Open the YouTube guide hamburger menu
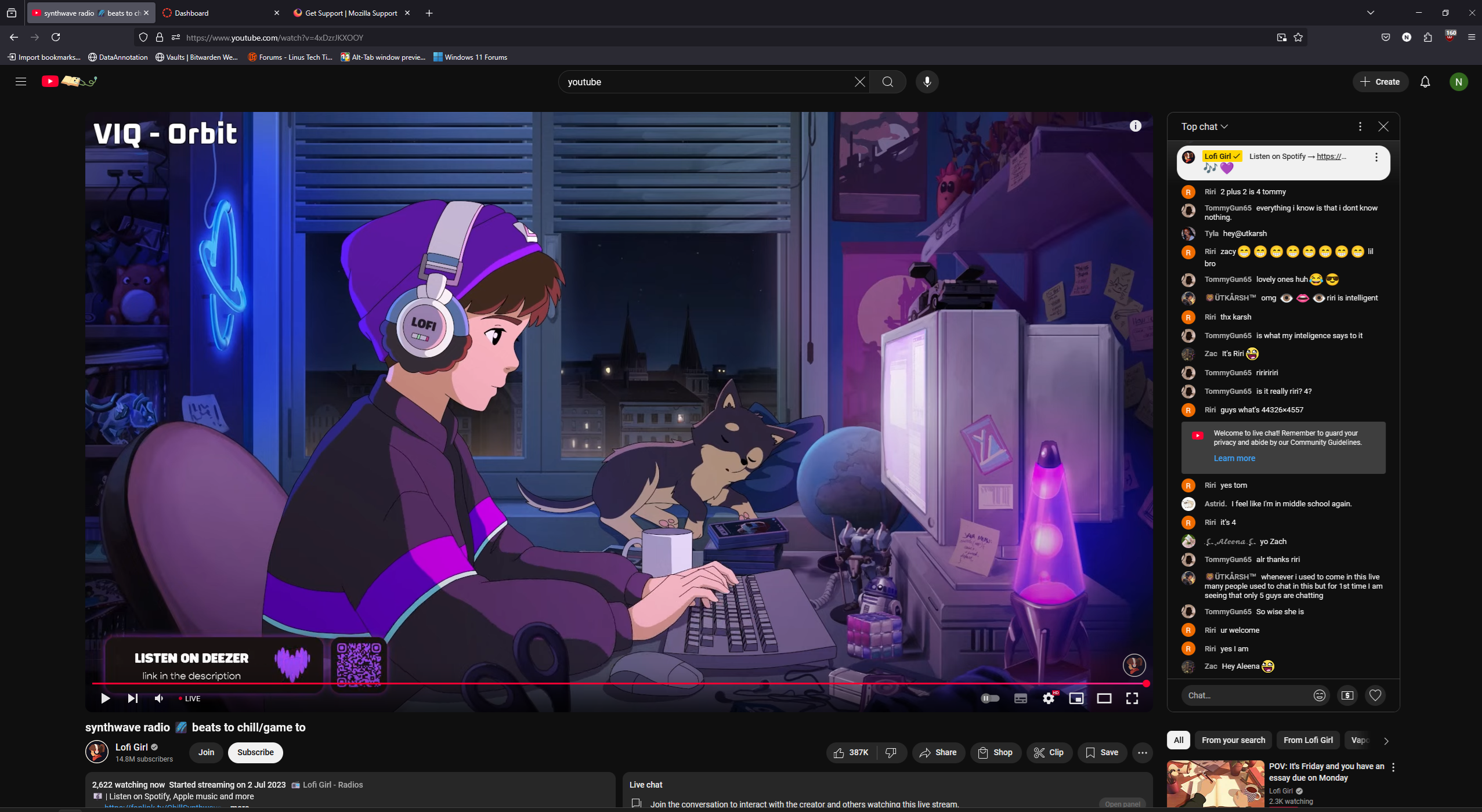The width and height of the screenshot is (1482, 812). pyautogui.click(x=21, y=82)
